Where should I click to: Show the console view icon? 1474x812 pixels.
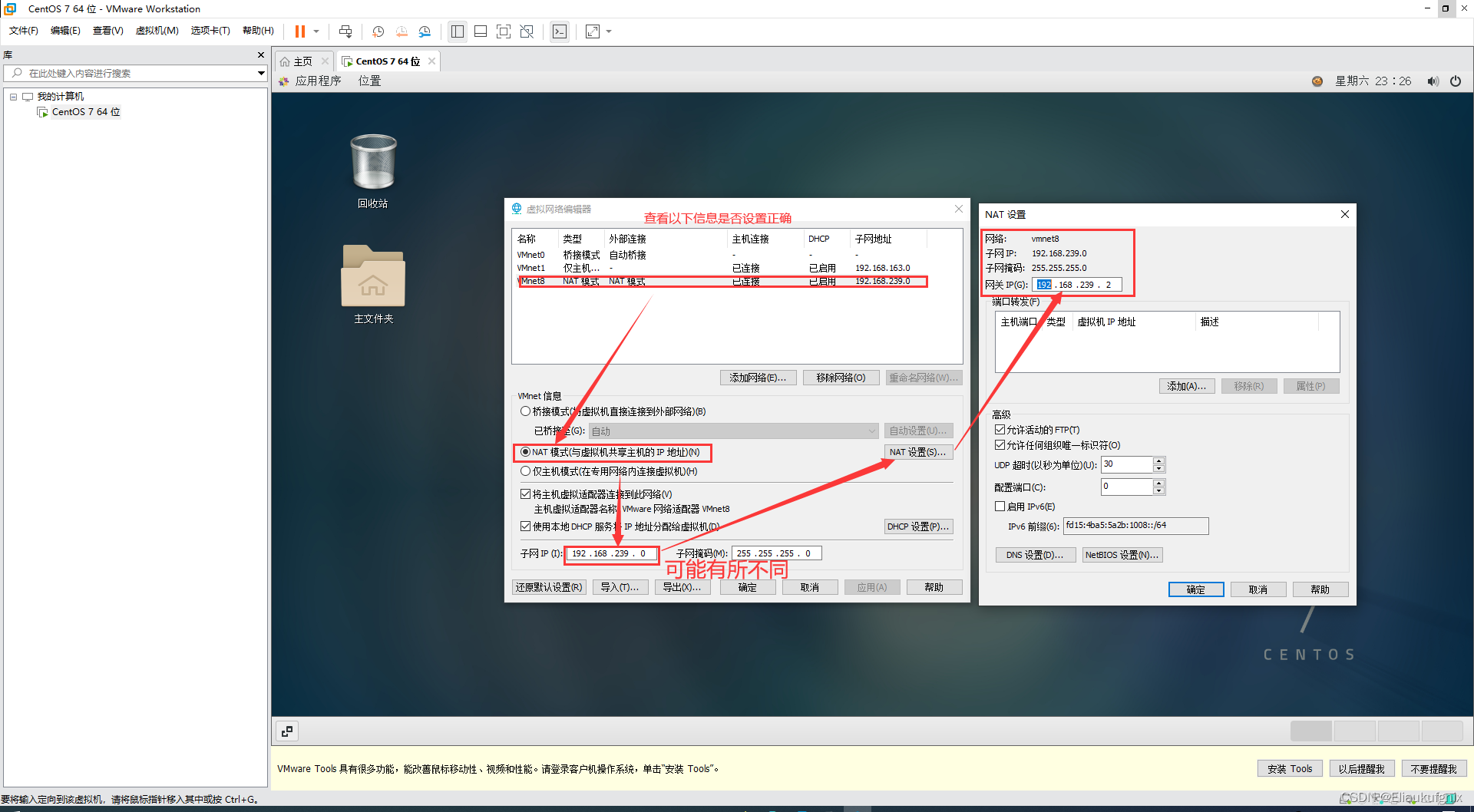click(560, 31)
